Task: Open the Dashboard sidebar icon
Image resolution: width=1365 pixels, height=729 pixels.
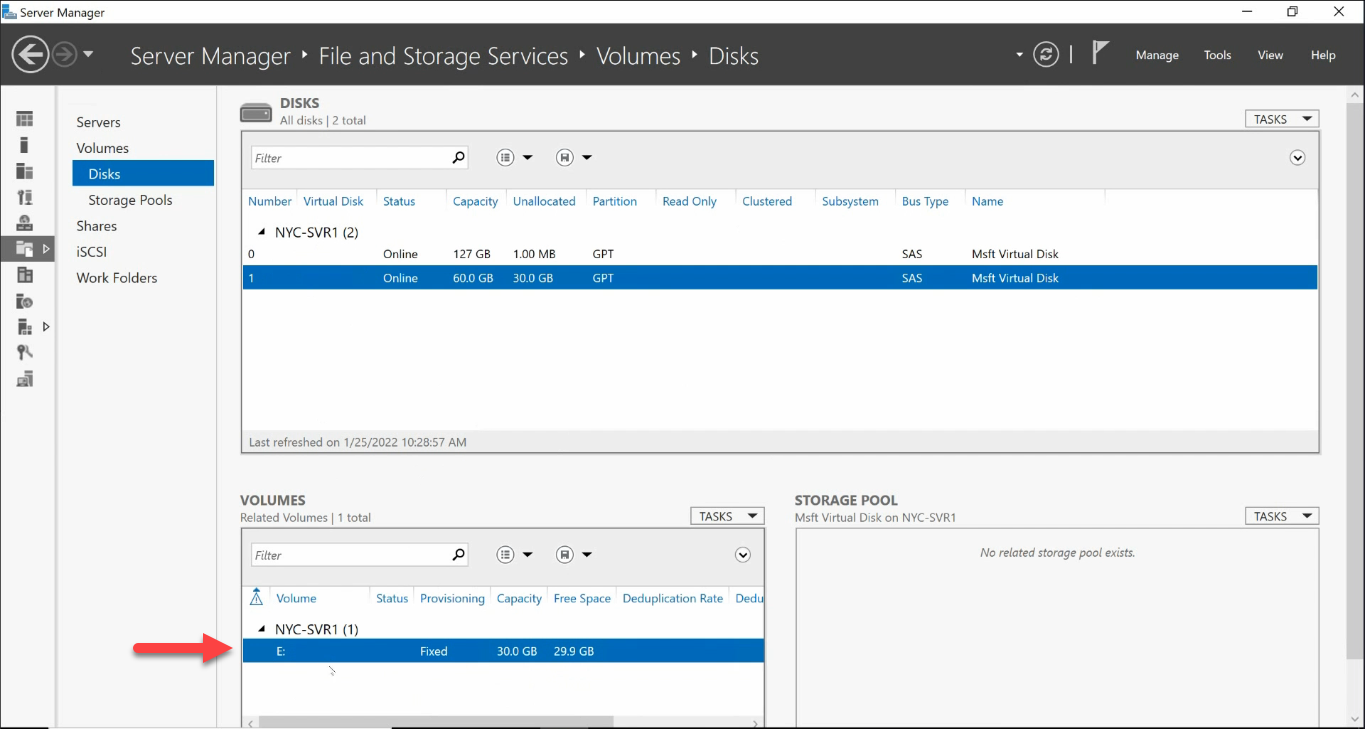Action: pyautogui.click(x=25, y=119)
